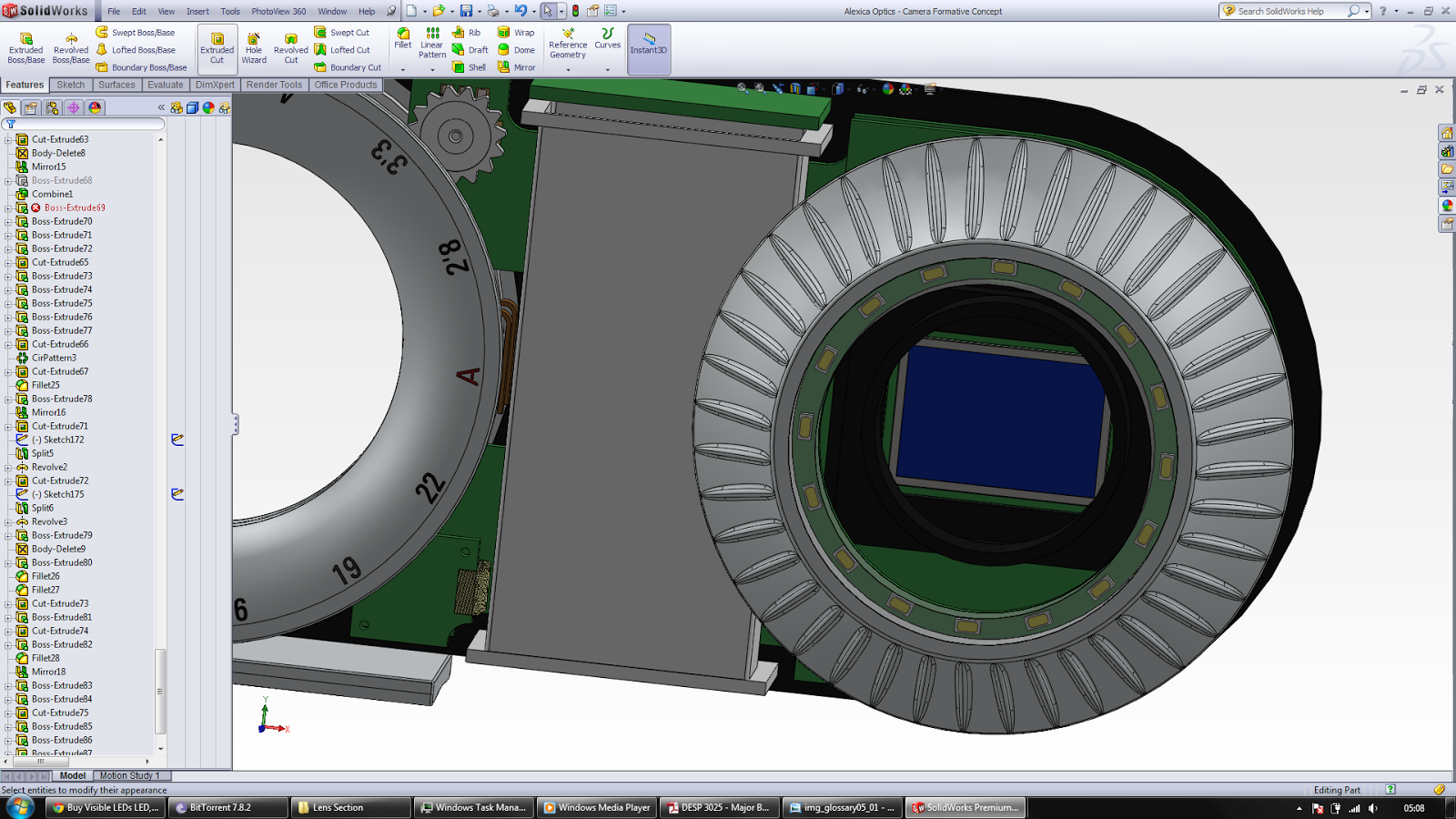The image size is (1456, 819).
Task: Click the Rebuild traffic light icon
Action: [575, 11]
